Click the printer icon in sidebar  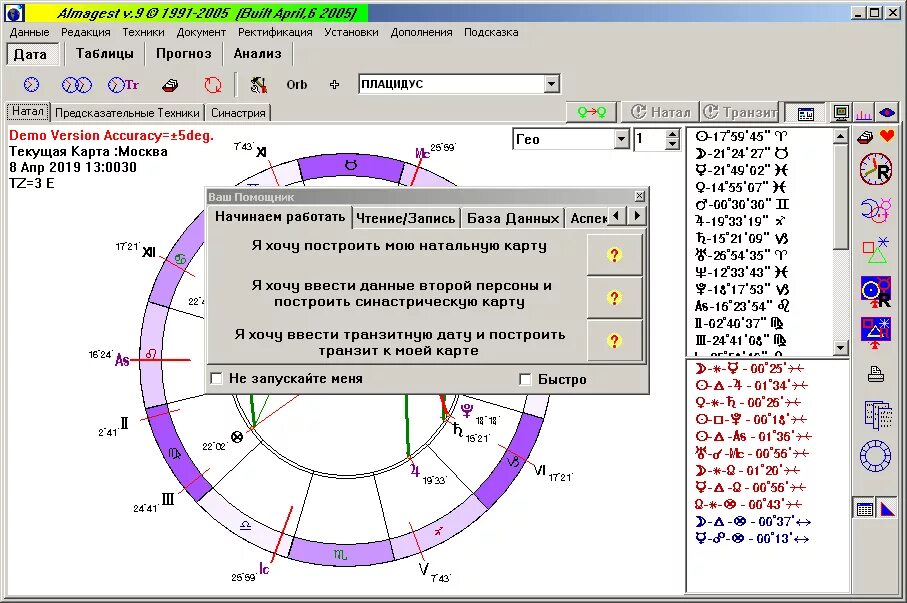[x=876, y=374]
